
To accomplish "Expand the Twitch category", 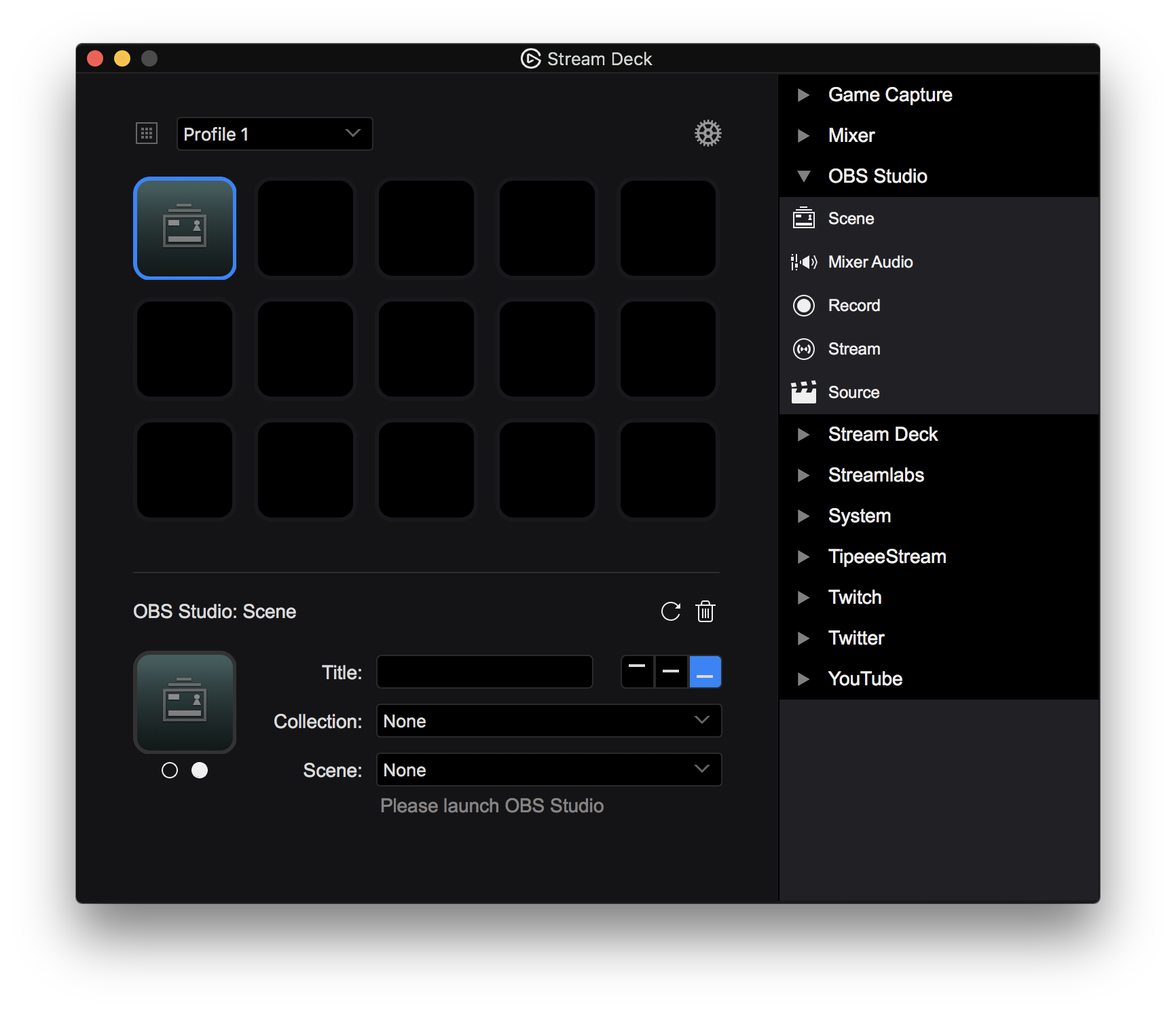I will point(804,598).
